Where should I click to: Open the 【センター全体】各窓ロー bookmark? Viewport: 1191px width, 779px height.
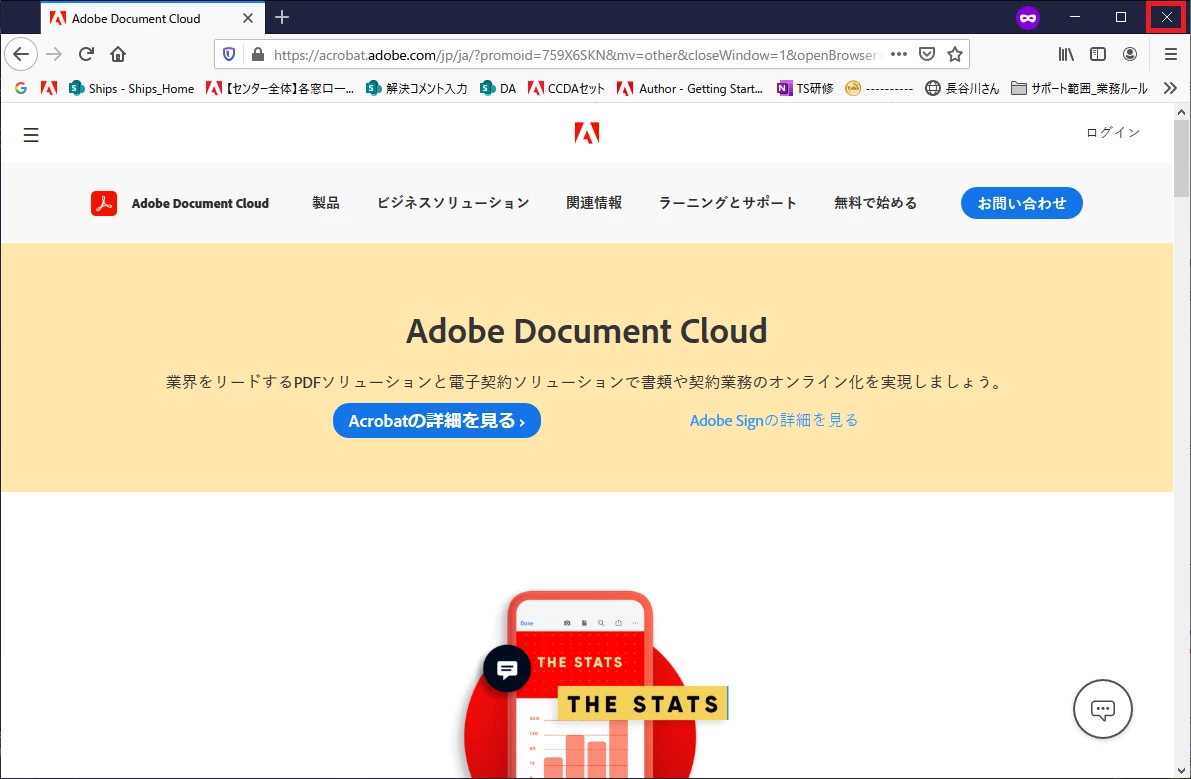pos(280,88)
